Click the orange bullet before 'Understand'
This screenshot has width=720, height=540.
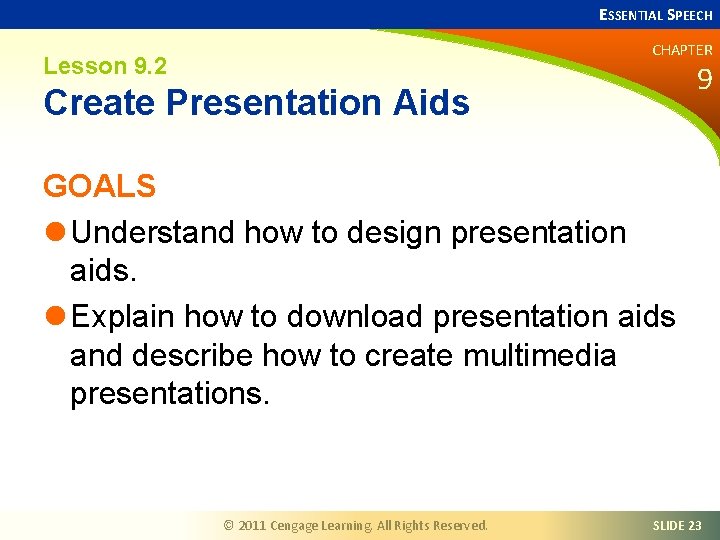[x=56, y=231]
